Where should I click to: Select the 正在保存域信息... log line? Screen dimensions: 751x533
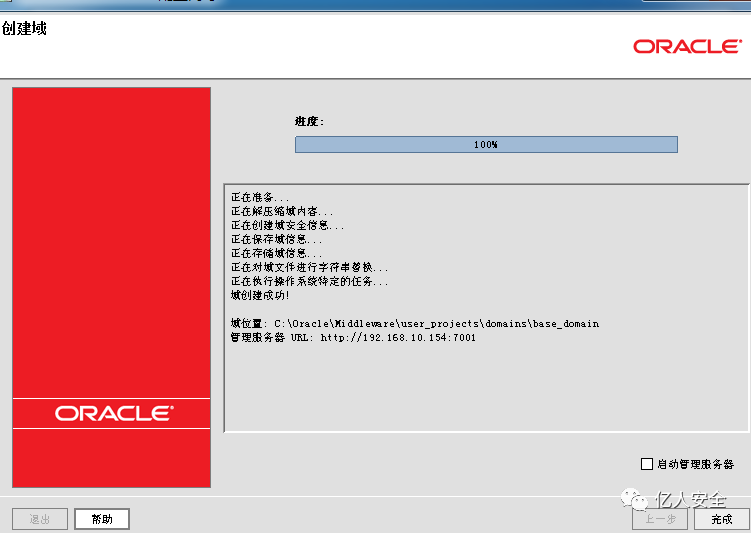[276, 239]
